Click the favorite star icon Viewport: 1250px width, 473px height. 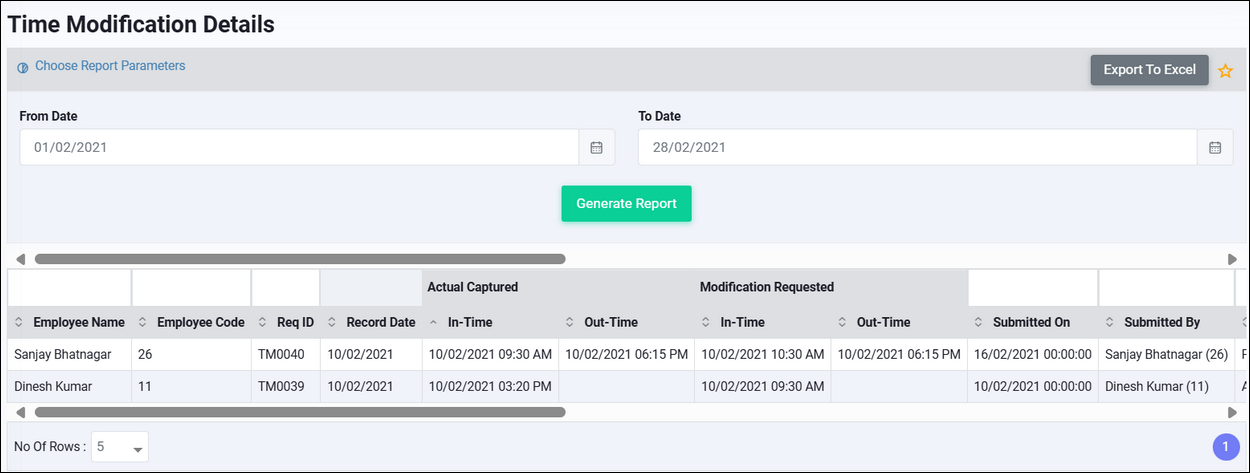[1225, 71]
